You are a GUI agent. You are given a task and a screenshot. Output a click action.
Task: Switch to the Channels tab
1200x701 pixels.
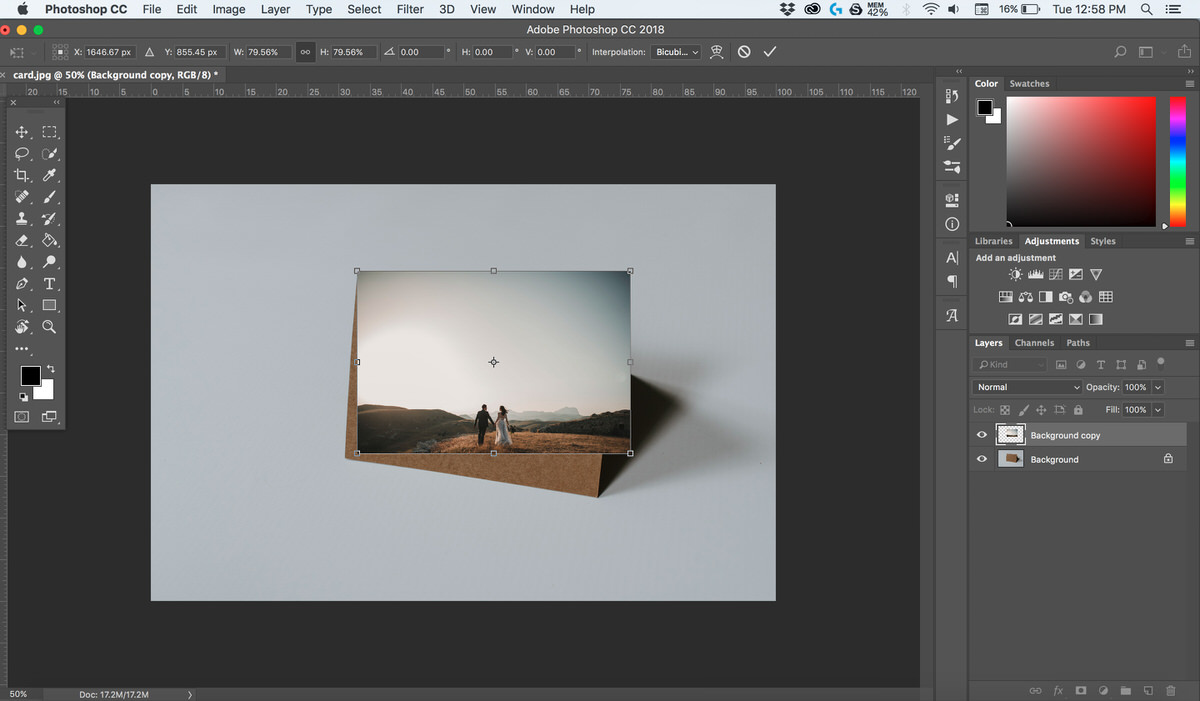coord(1034,343)
